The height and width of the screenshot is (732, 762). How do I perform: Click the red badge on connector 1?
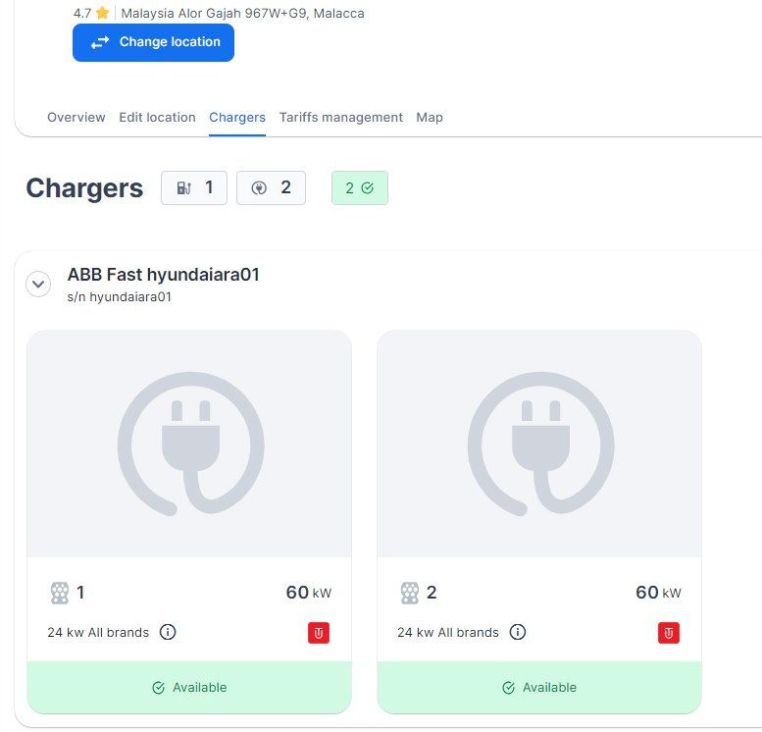point(319,632)
